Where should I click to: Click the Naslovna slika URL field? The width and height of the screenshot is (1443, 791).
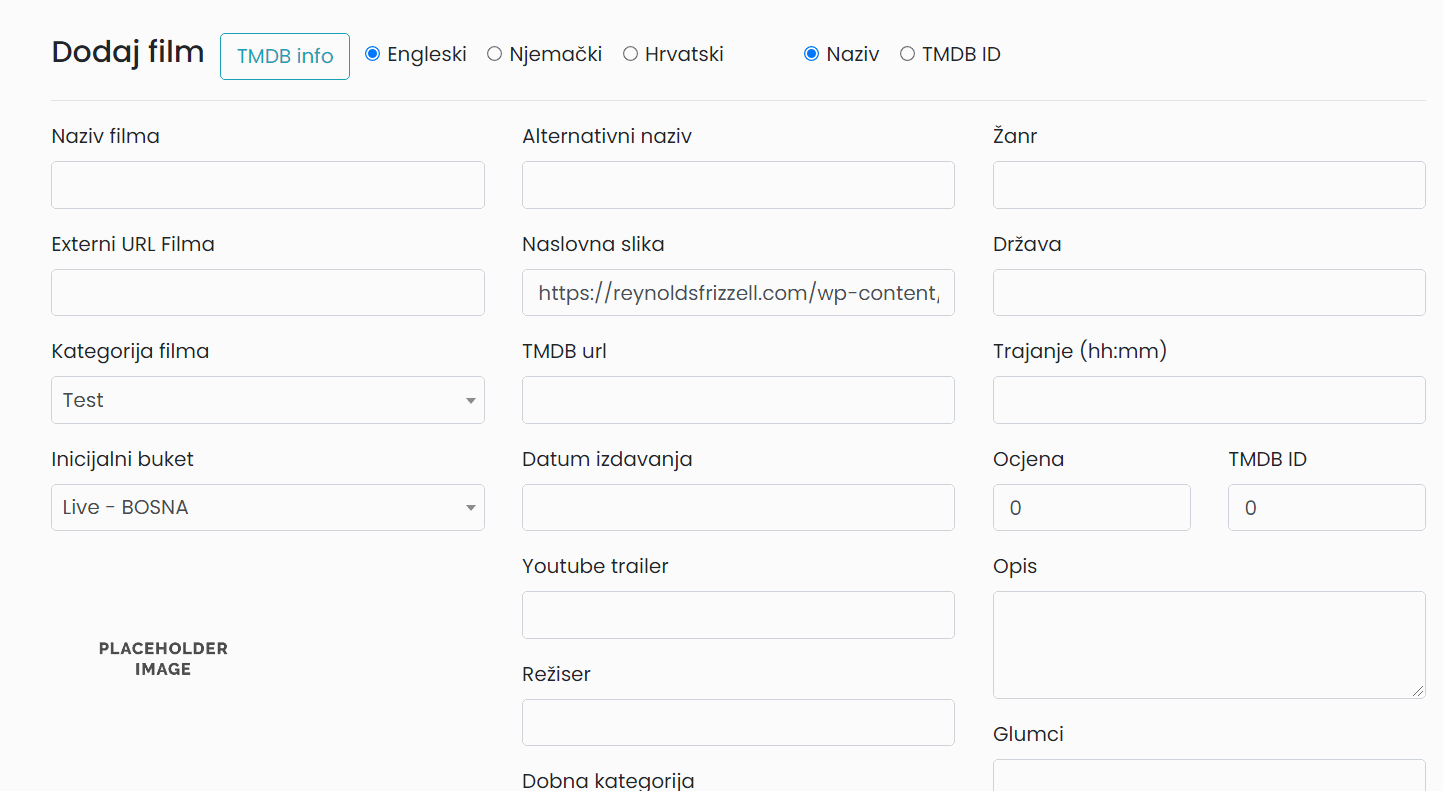pyautogui.click(x=738, y=292)
